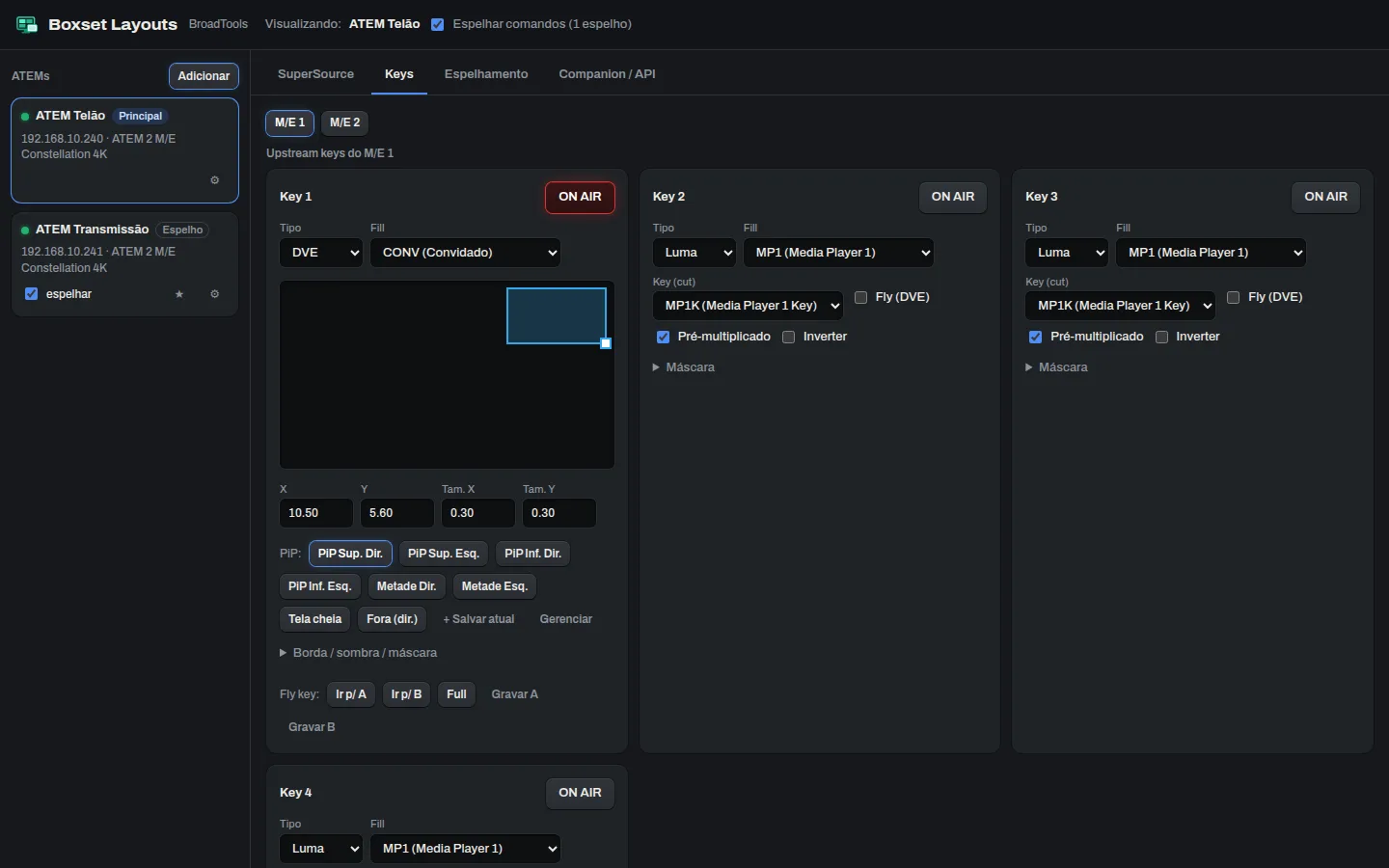
Task: Open Key 2 Tipo dropdown
Action: 694,253
